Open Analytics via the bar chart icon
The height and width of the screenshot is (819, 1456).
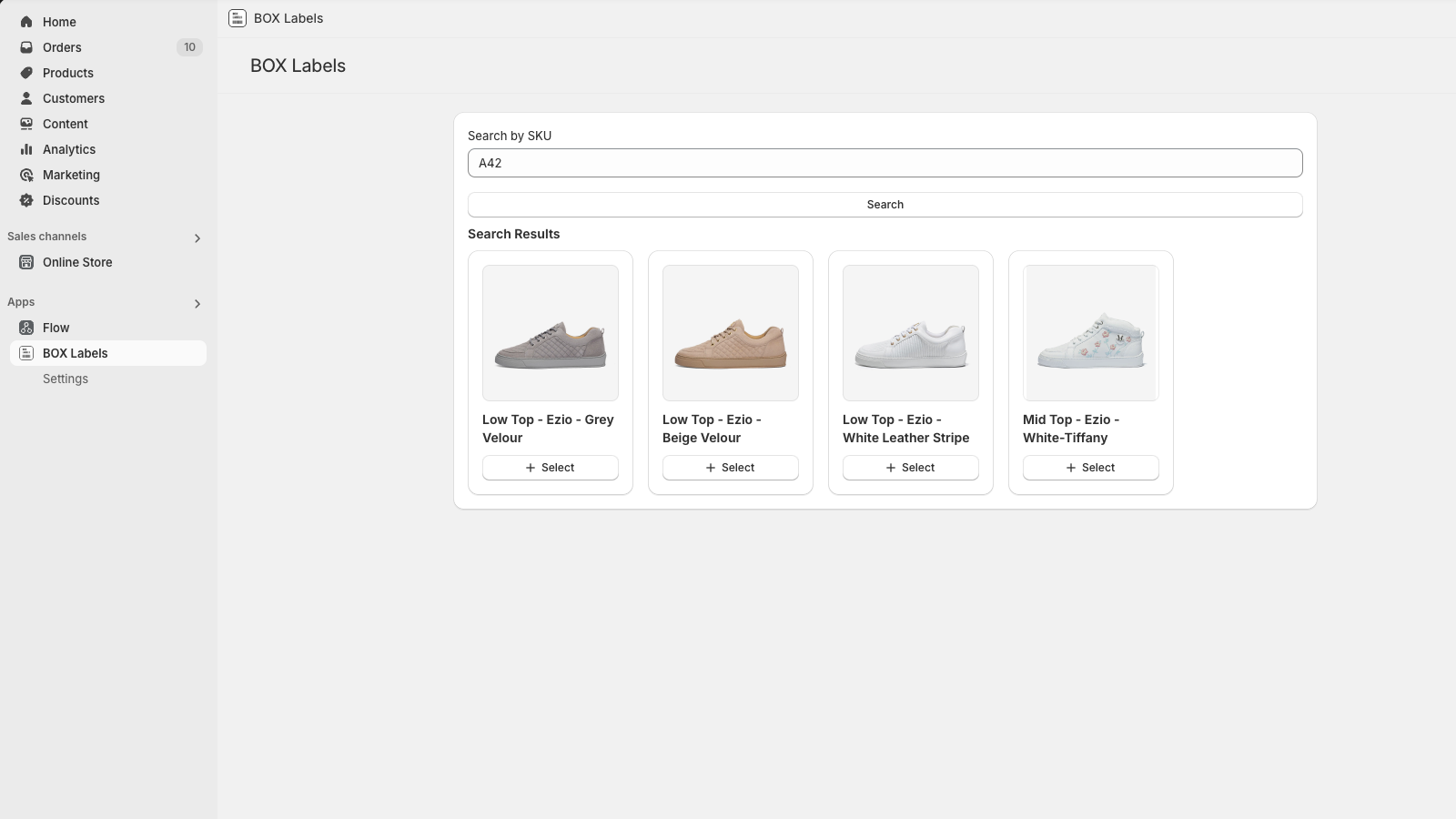pyautogui.click(x=25, y=148)
